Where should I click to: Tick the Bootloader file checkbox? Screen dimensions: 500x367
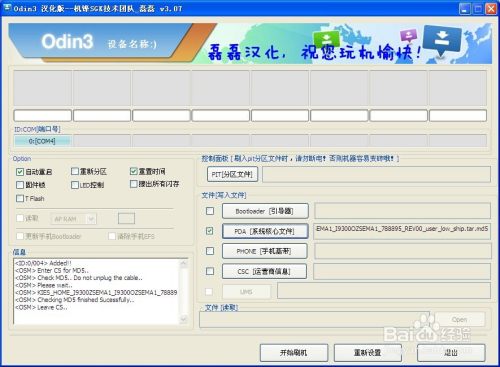pos(210,211)
